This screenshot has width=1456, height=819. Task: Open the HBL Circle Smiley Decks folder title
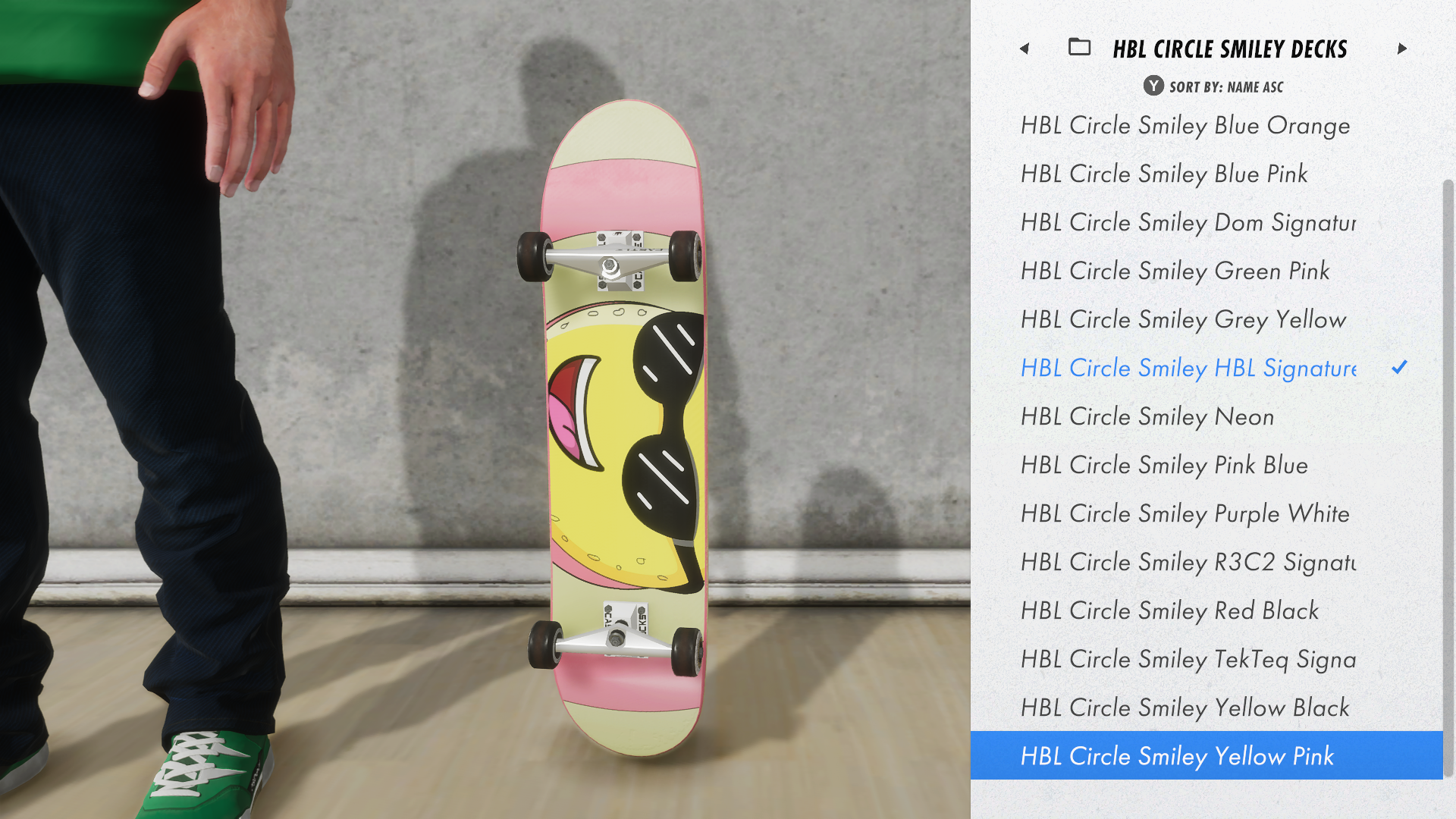[x=1229, y=49]
